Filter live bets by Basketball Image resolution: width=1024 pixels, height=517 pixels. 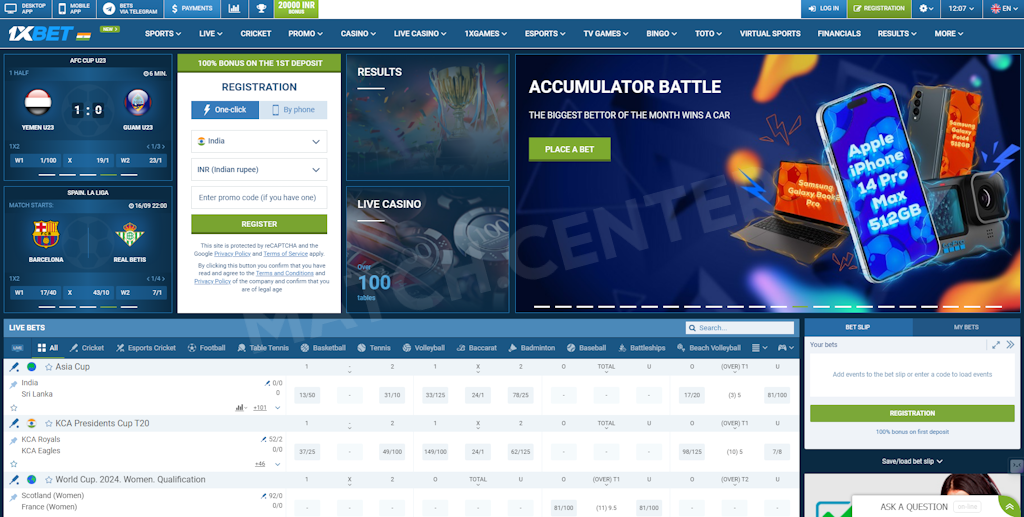[x=323, y=348]
